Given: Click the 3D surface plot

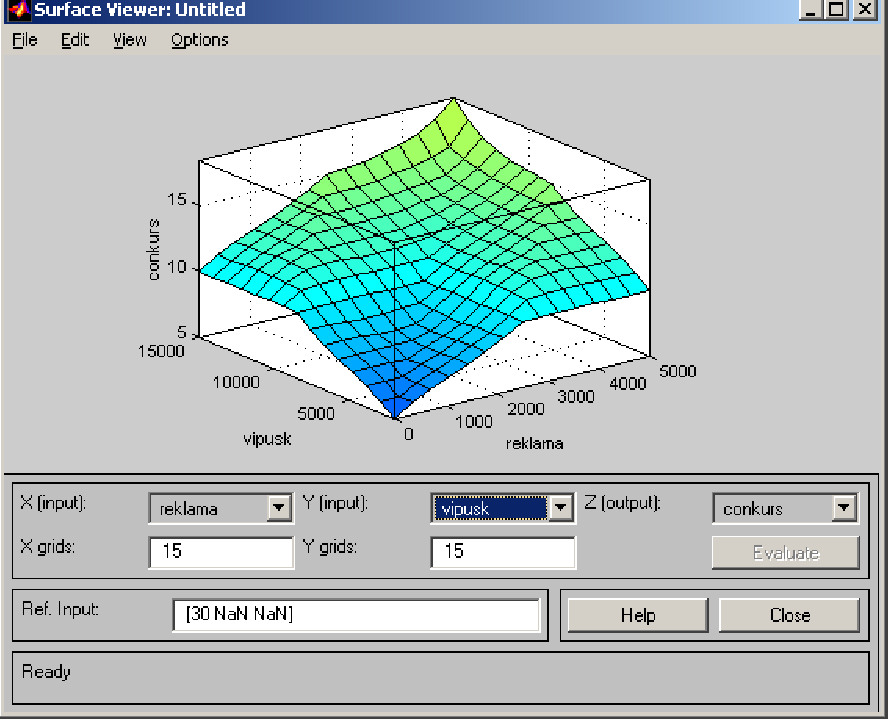Looking at the screenshot, I should (x=420, y=270).
